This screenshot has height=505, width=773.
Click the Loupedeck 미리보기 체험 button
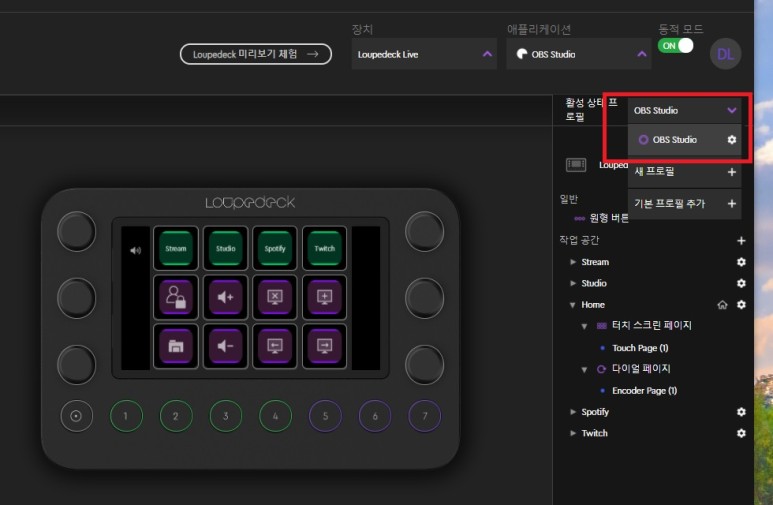pyautogui.click(x=256, y=54)
